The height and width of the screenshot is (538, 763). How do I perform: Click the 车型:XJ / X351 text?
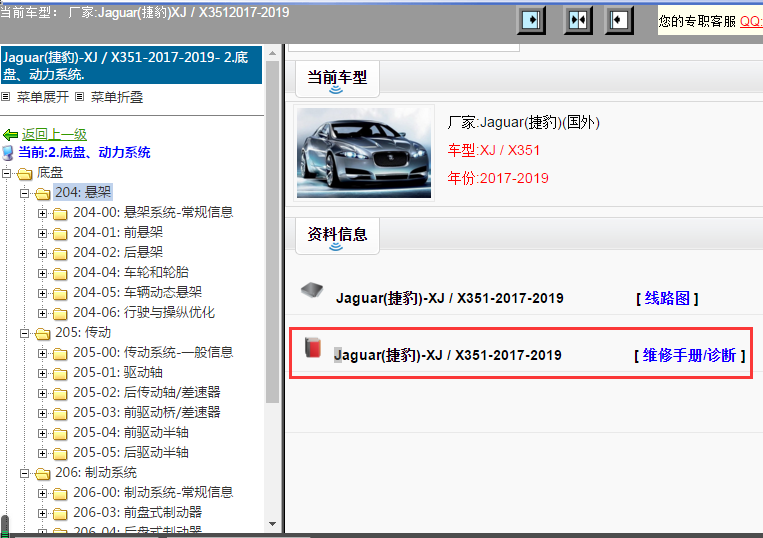pyautogui.click(x=493, y=150)
